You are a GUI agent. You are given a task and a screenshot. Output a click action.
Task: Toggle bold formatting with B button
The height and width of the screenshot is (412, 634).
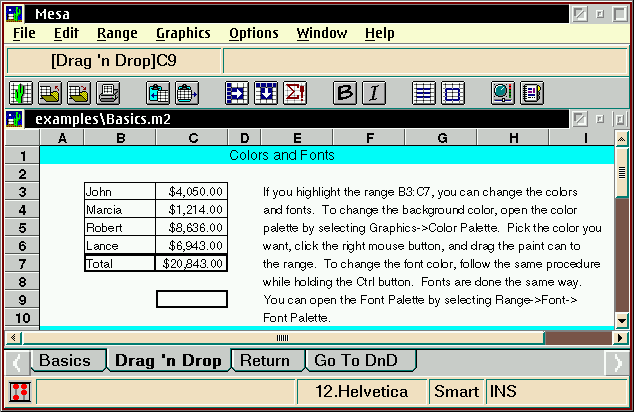coord(345,94)
